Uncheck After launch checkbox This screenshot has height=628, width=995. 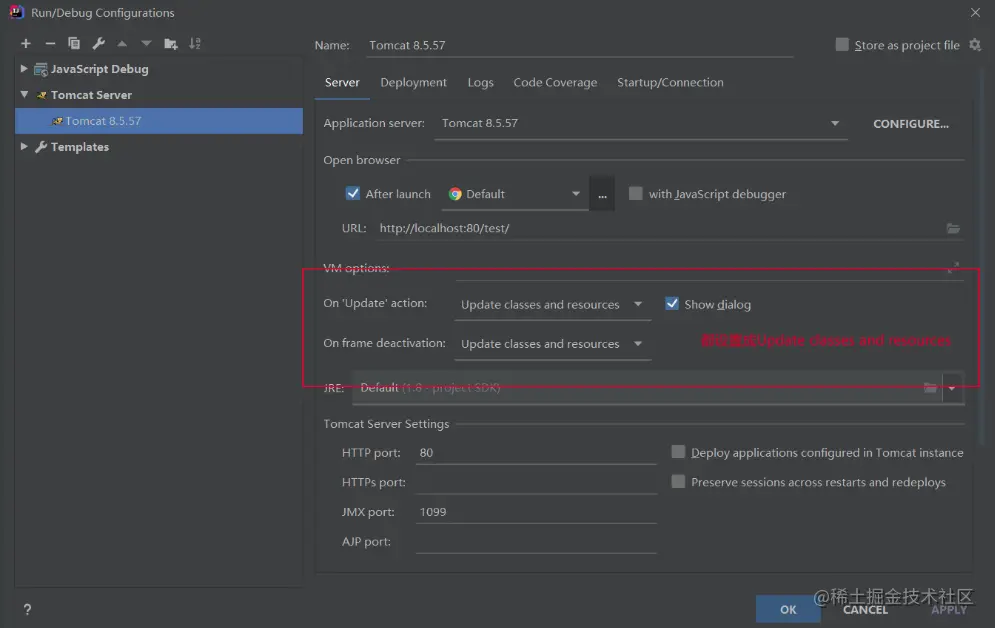tap(353, 193)
